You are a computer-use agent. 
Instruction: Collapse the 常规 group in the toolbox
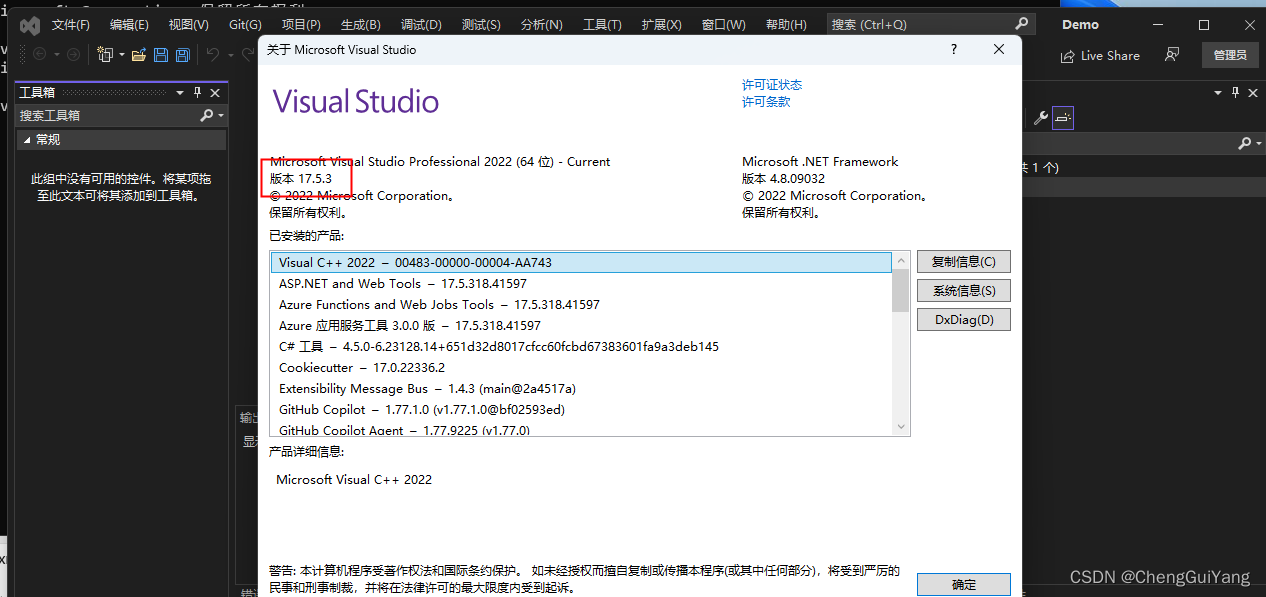click(27, 140)
